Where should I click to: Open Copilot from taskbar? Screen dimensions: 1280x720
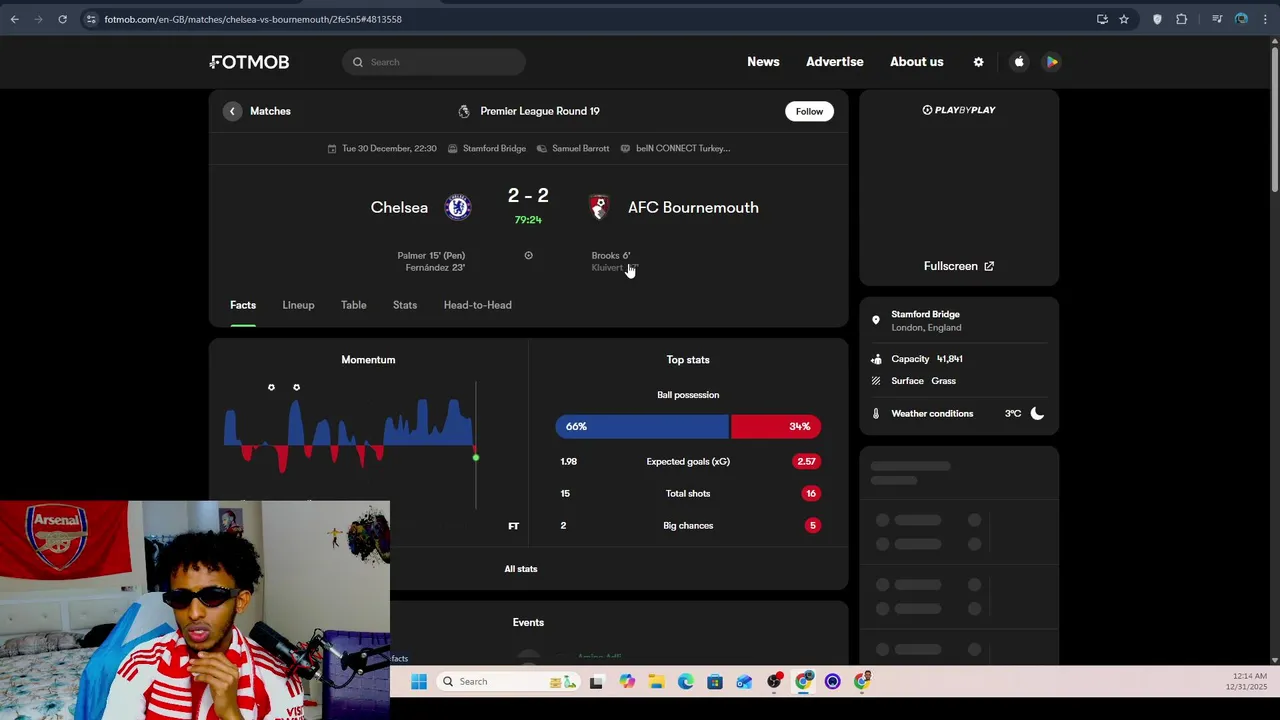click(627, 682)
